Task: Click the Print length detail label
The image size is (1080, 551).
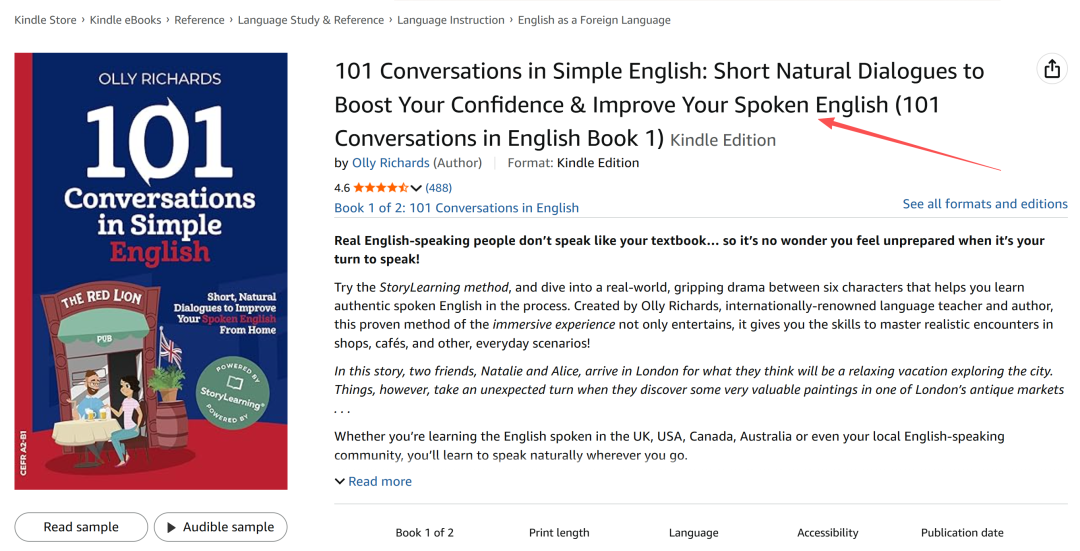Action: (559, 532)
